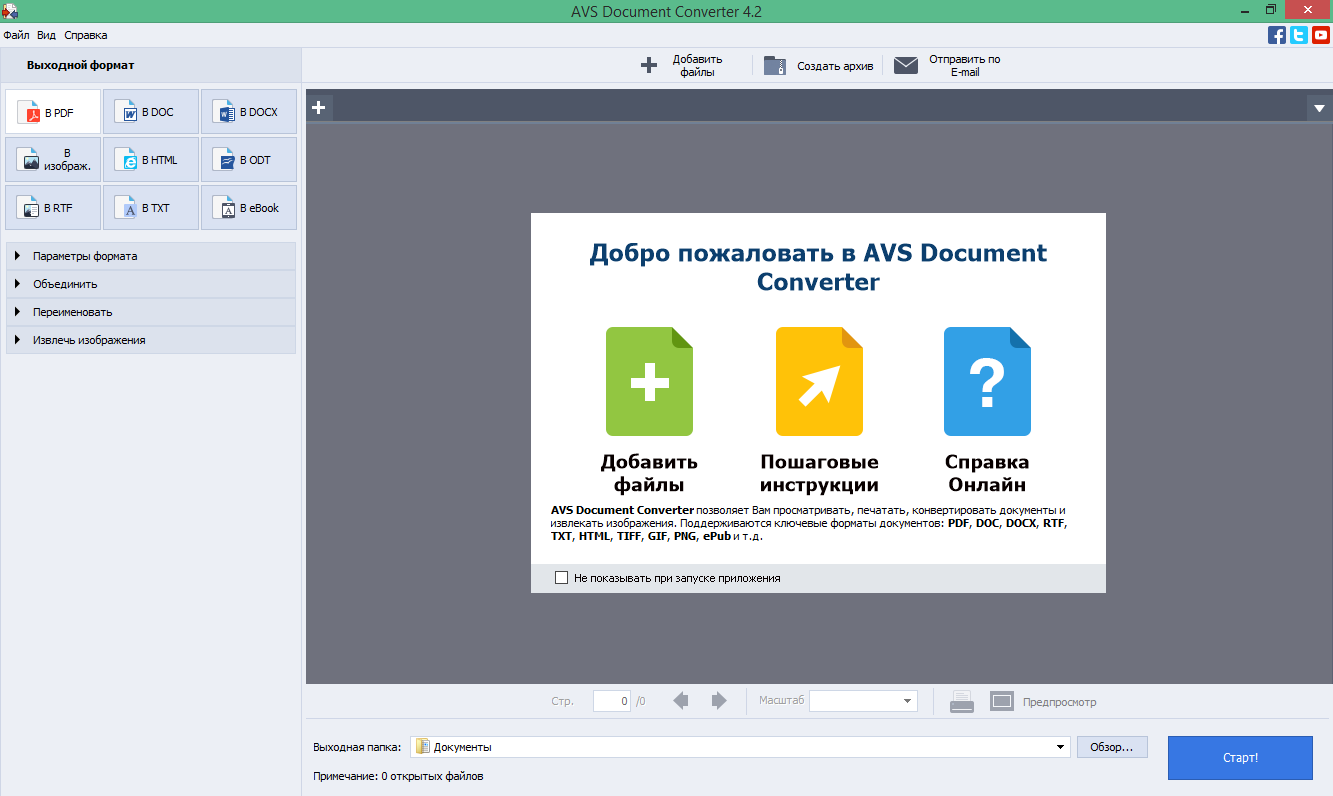1333x796 pixels.
Task: Click the Предпросмотр preview icon
Action: click(1002, 701)
